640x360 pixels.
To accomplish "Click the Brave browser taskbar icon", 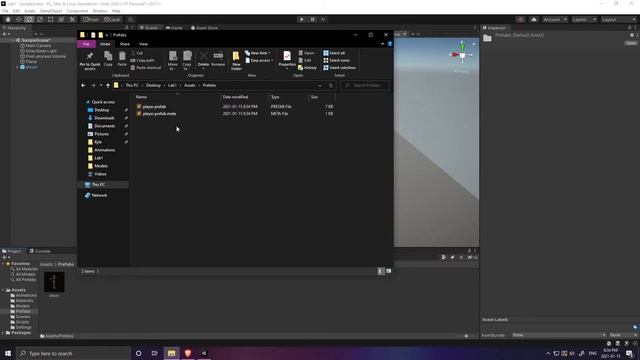I will (x=188, y=353).
